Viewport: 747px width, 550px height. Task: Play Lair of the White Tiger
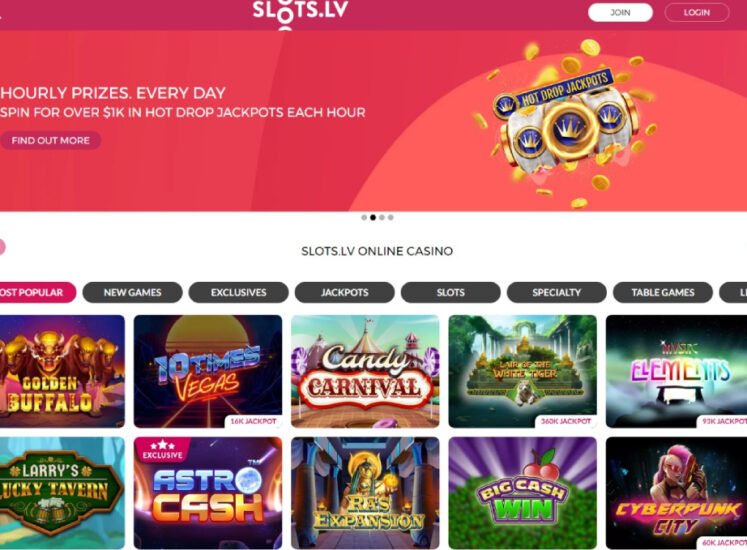522,371
